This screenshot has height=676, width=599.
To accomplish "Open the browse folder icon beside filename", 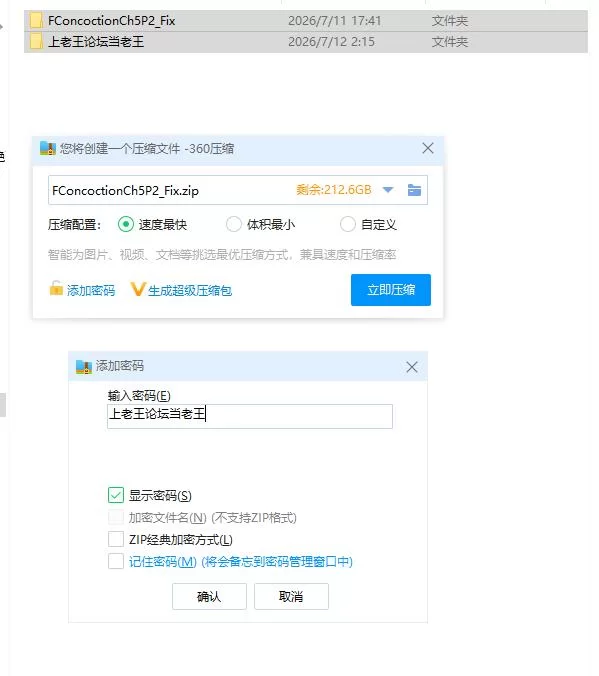I will pyautogui.click(x=414, y=190).
